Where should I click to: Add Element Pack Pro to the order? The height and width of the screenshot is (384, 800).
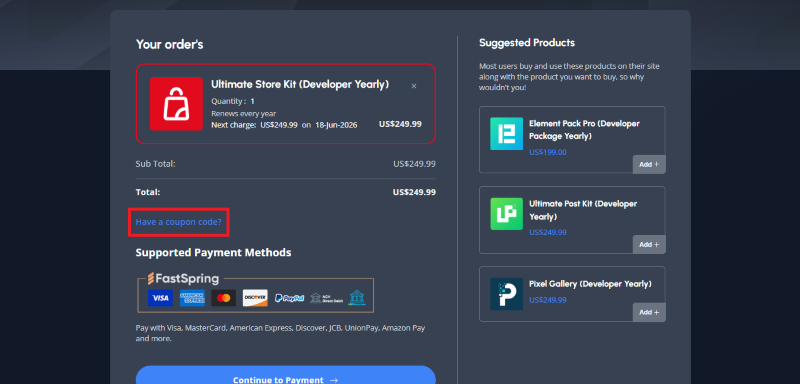pyautogui.click(x=649, y=164)
